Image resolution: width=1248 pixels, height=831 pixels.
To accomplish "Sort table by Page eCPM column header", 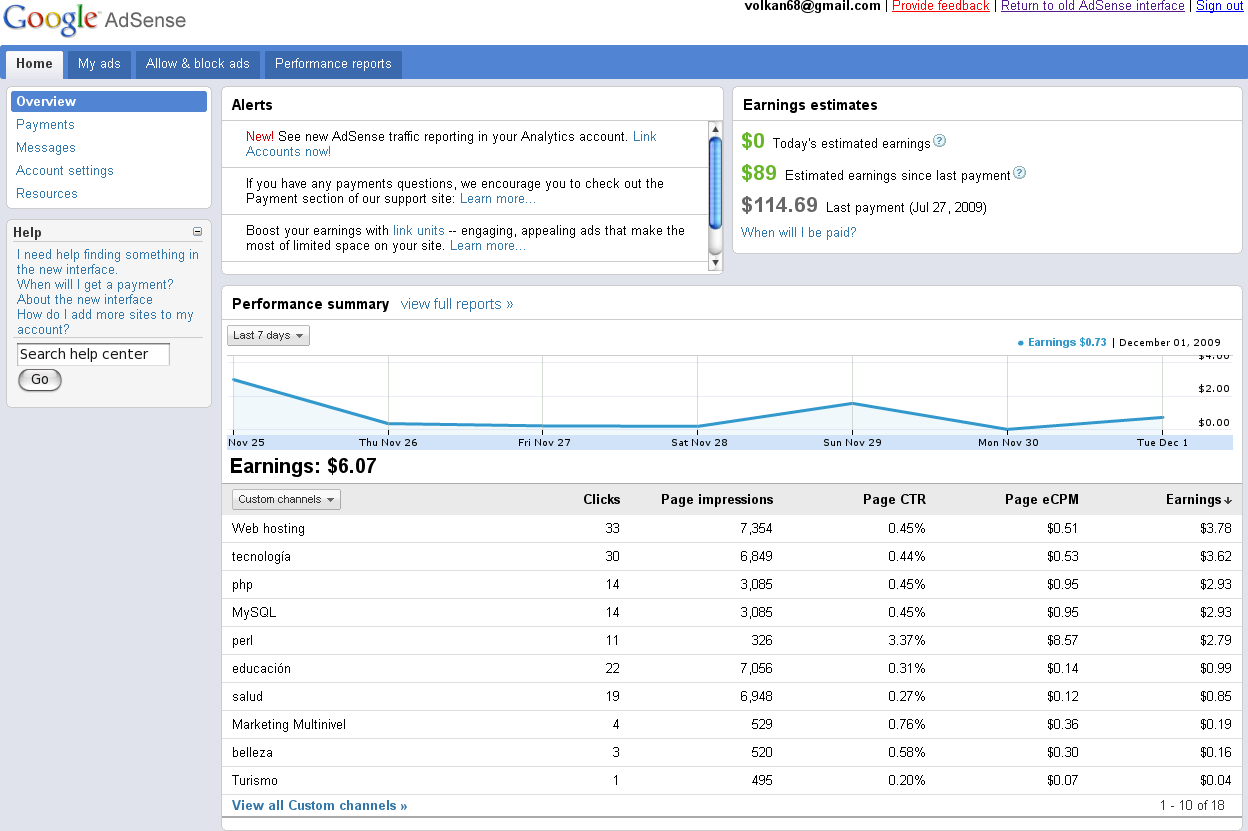I will coord(1041,499).
